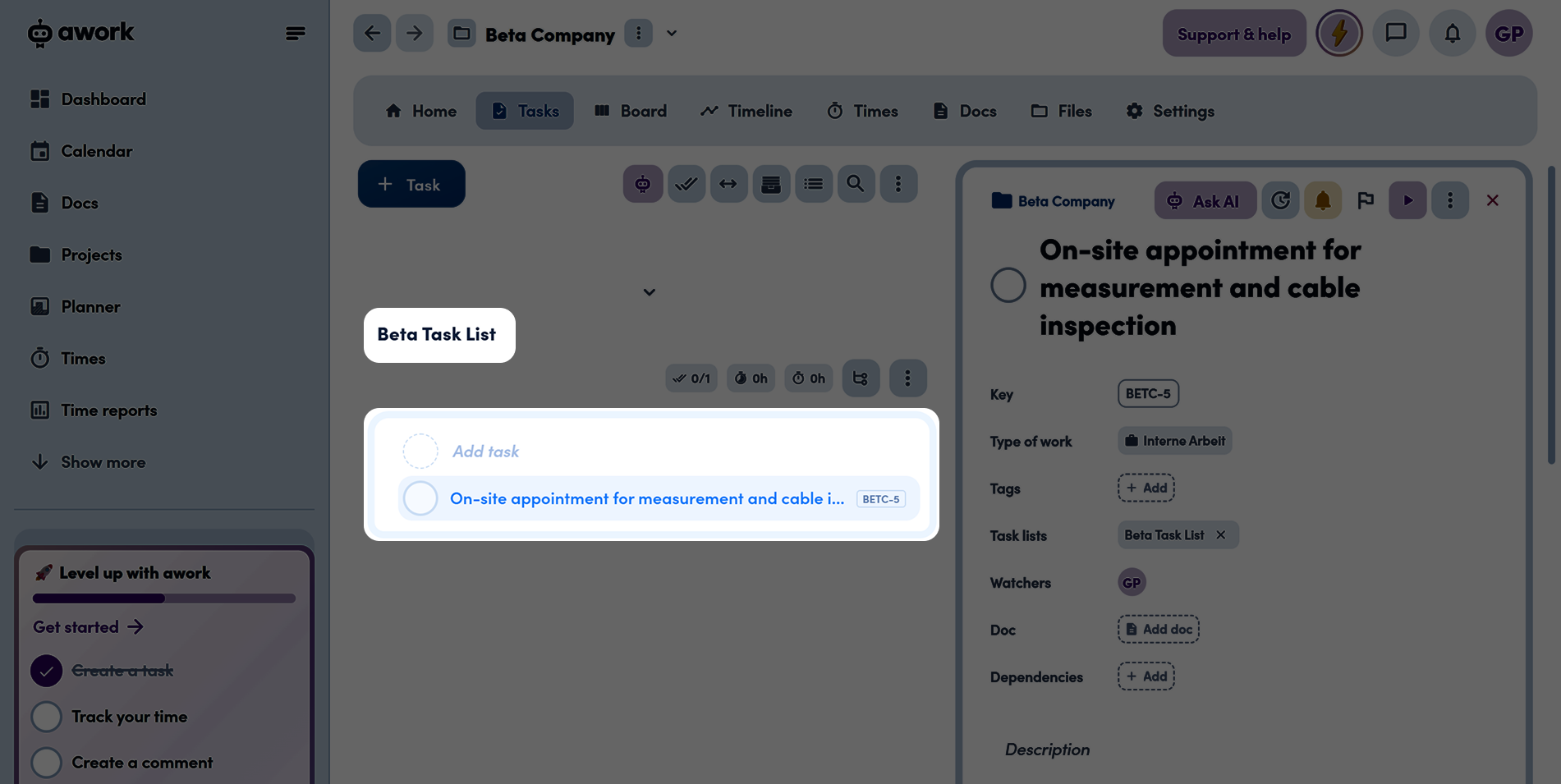1561x784 pixels.
Task: Check off the BETC-5 task in list
Action: (x=420, y=498)
